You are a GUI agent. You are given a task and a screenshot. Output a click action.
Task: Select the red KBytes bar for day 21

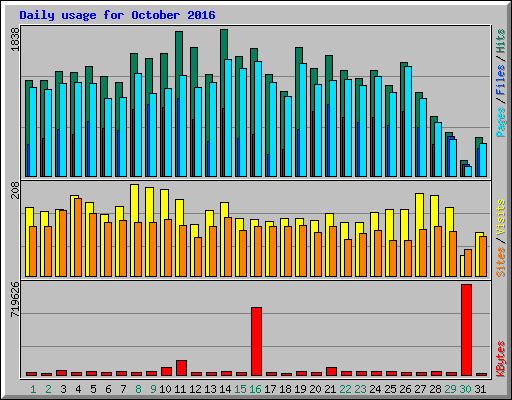click(331, 372)
